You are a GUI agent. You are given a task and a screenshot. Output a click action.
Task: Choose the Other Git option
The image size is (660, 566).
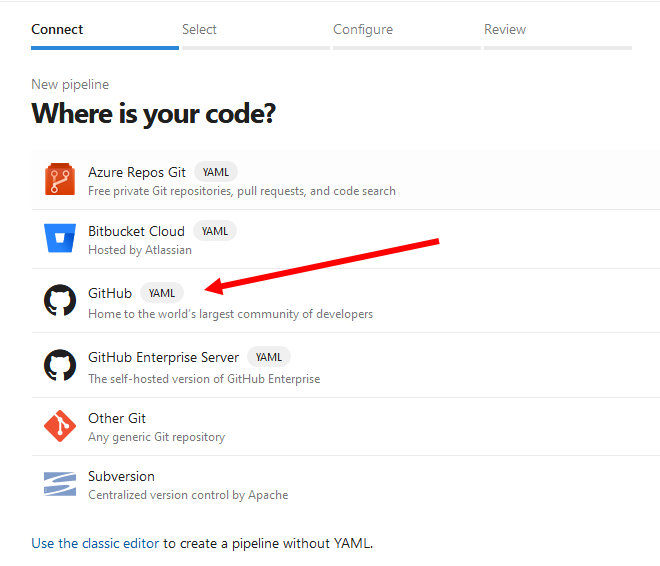pos(346,427)
